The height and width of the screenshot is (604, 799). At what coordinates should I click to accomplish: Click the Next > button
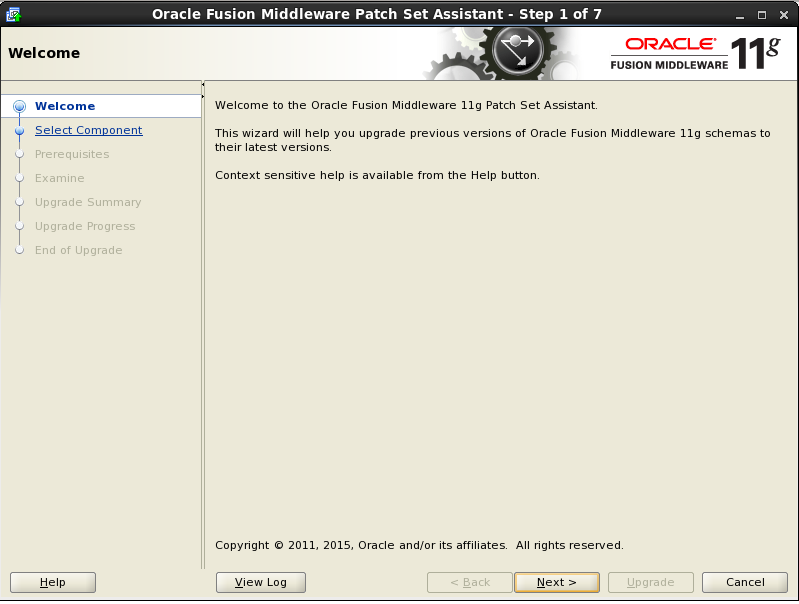556,582
